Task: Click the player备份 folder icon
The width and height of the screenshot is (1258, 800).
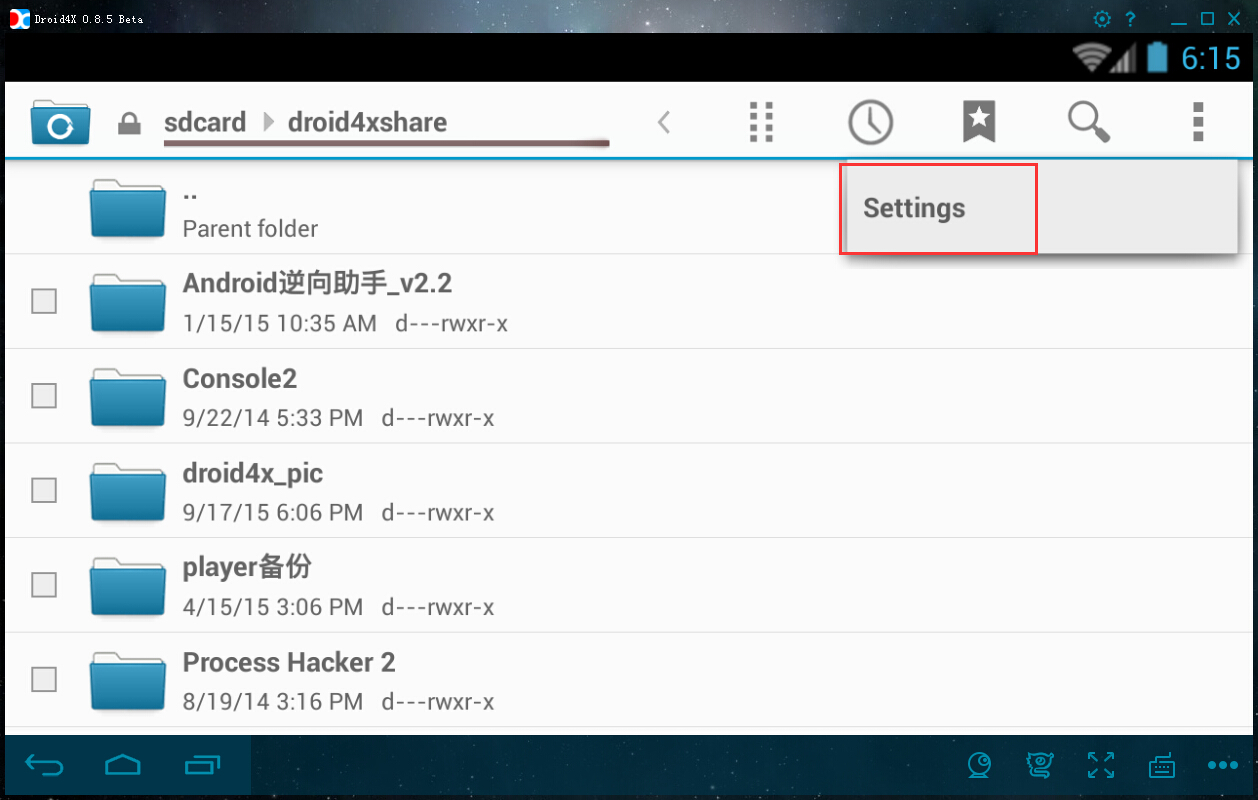Action: coord(127,586)
